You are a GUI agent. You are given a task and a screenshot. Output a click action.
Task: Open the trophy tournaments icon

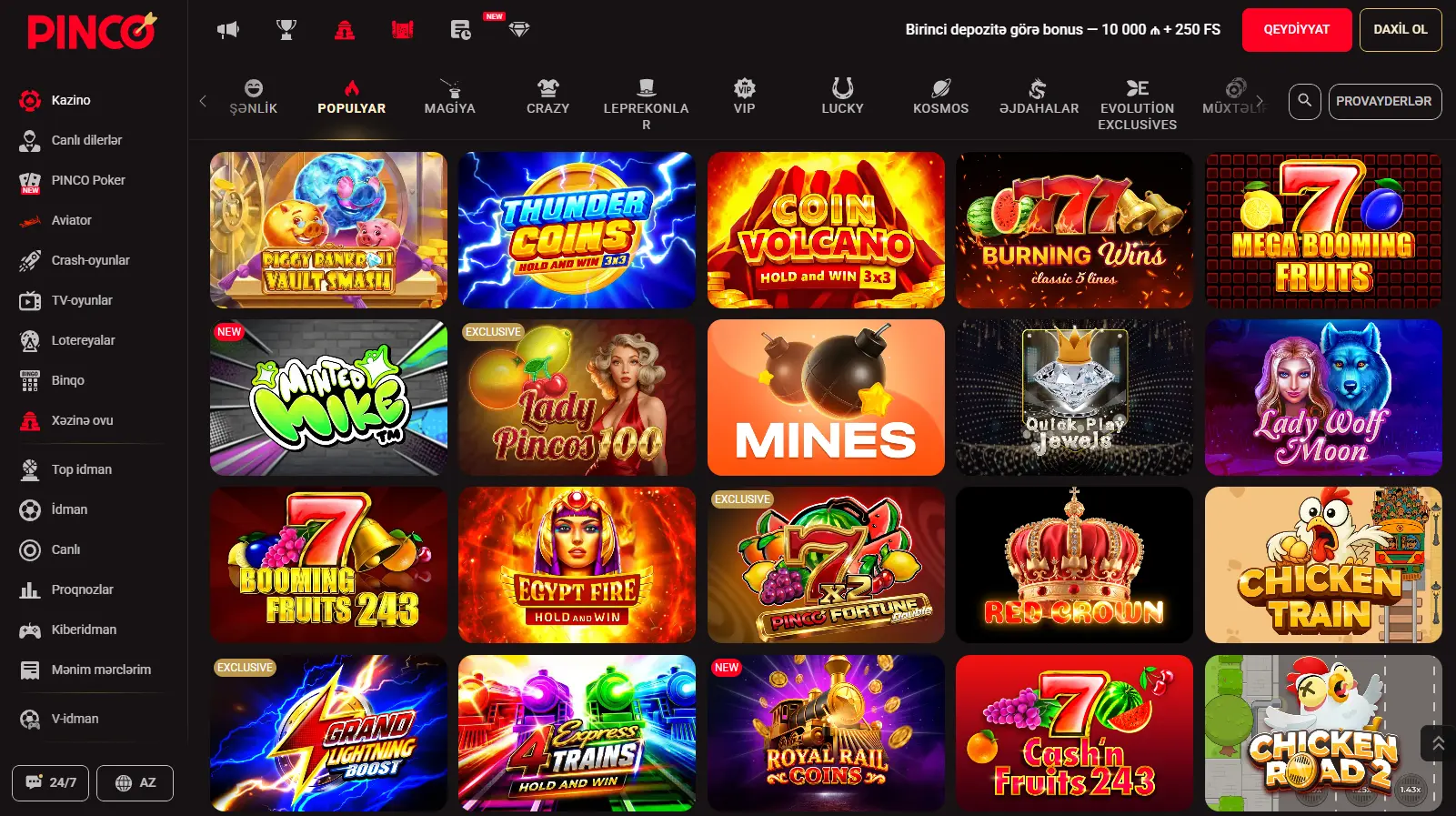[286, 30]
